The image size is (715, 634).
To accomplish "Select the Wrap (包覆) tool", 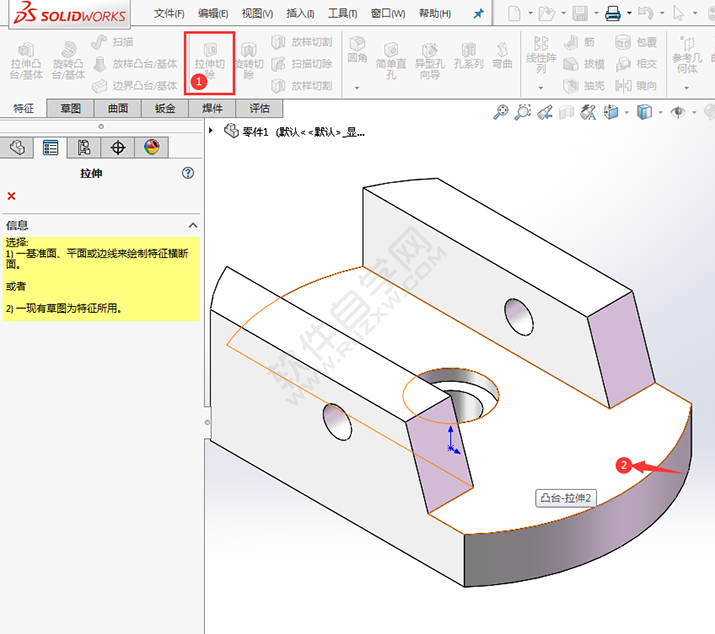I will pyautogui.click(x=636, y=42).
